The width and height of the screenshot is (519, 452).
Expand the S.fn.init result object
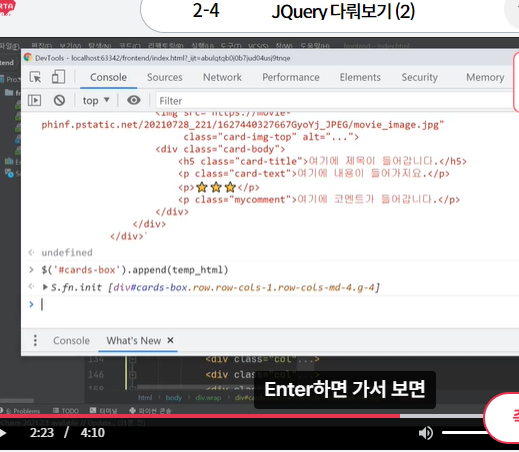[45, 287]
